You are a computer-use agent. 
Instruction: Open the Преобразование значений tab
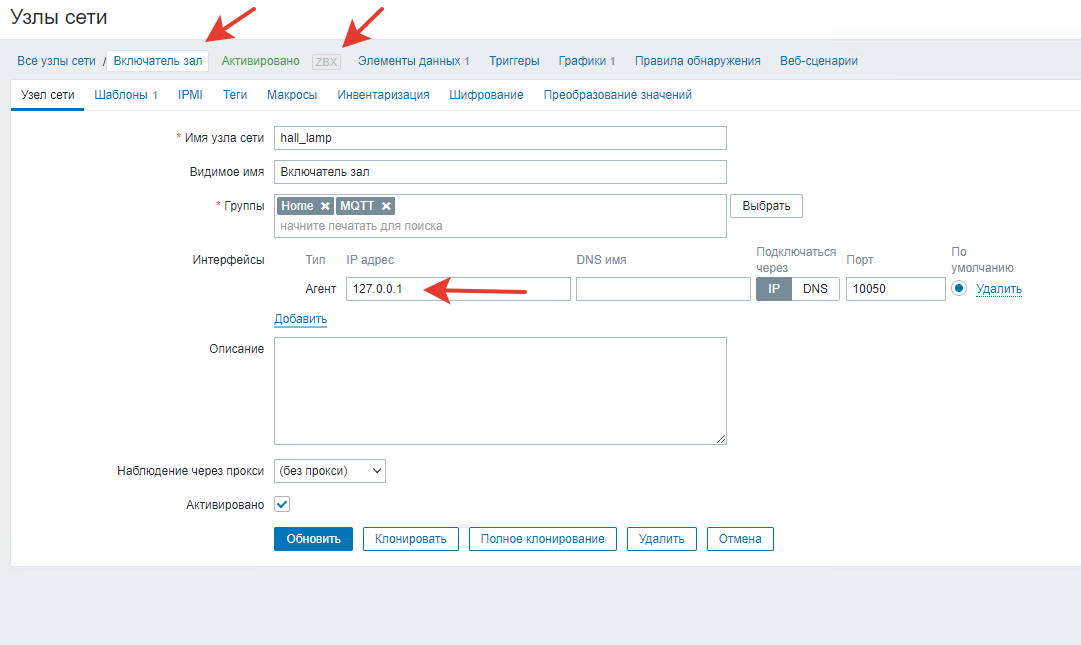(618, 95)
